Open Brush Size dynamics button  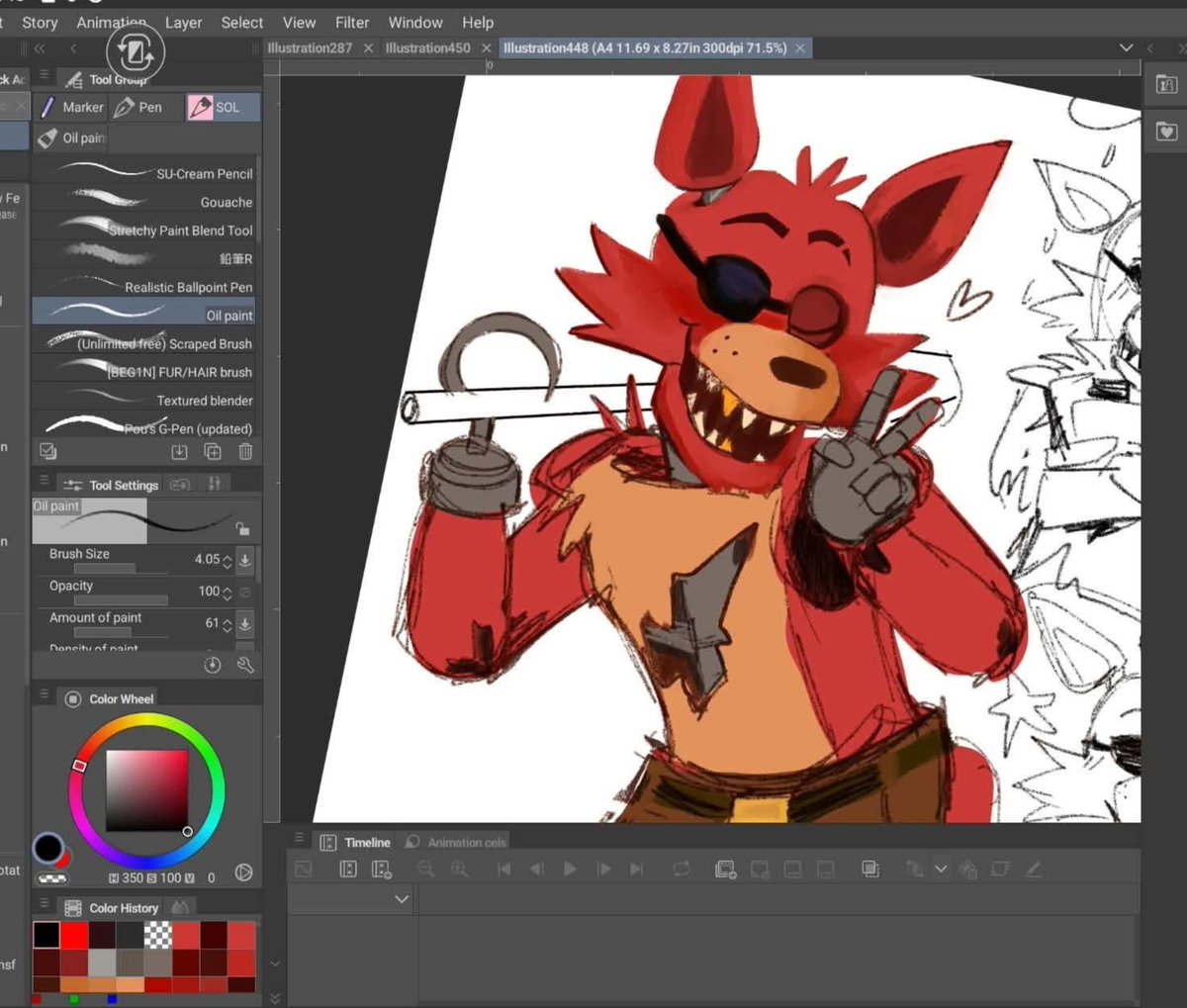[245, 560]
